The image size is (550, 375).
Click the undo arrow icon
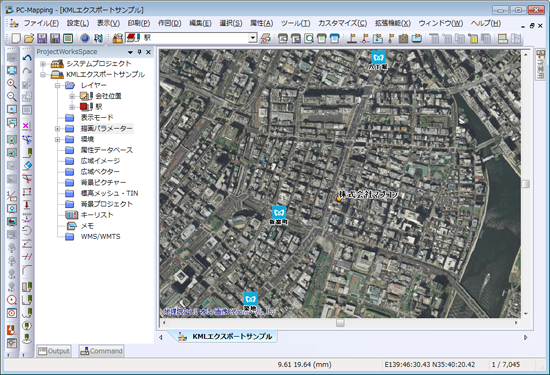pos(27,58)
